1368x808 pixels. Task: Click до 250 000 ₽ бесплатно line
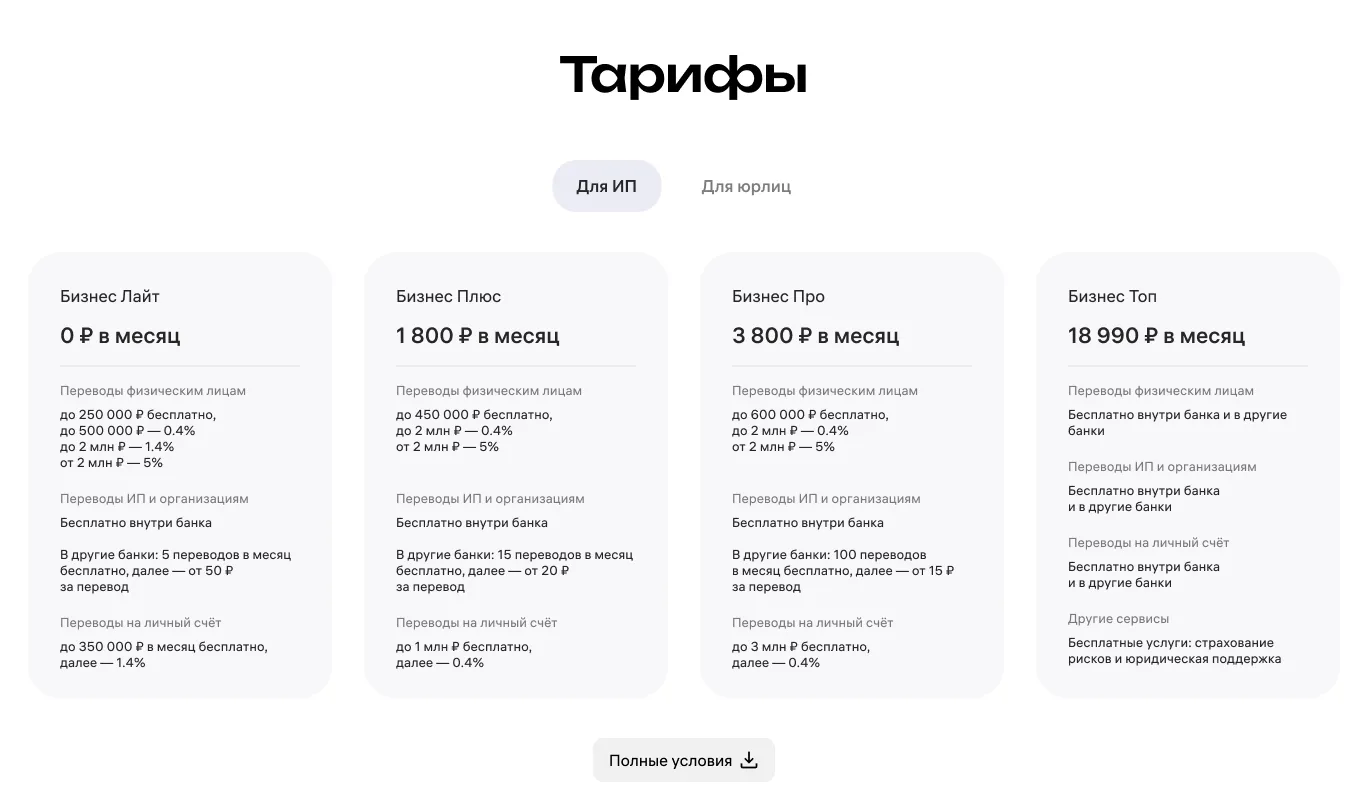138,415
